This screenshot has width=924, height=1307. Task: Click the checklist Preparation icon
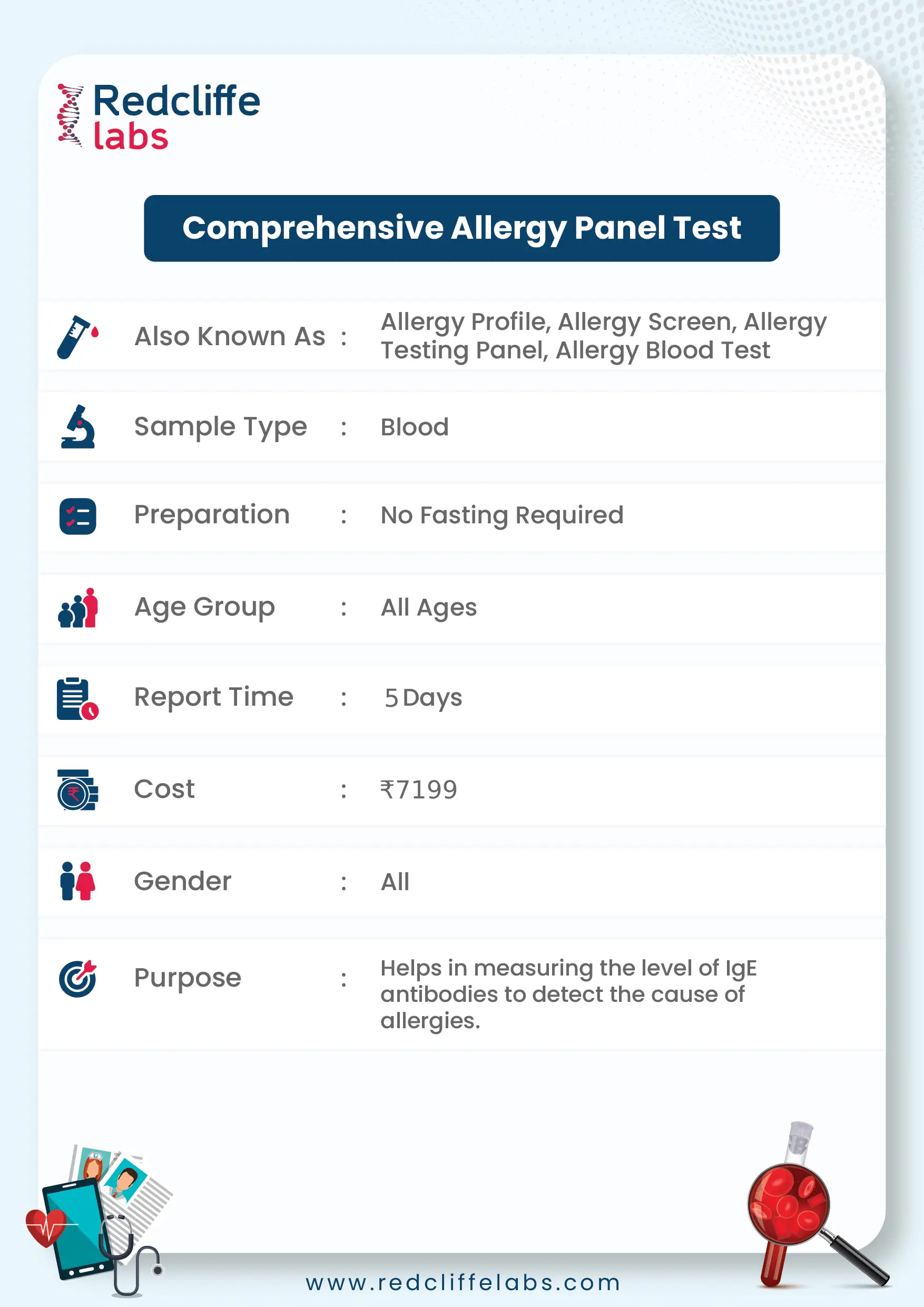click(x=78, y=516)
